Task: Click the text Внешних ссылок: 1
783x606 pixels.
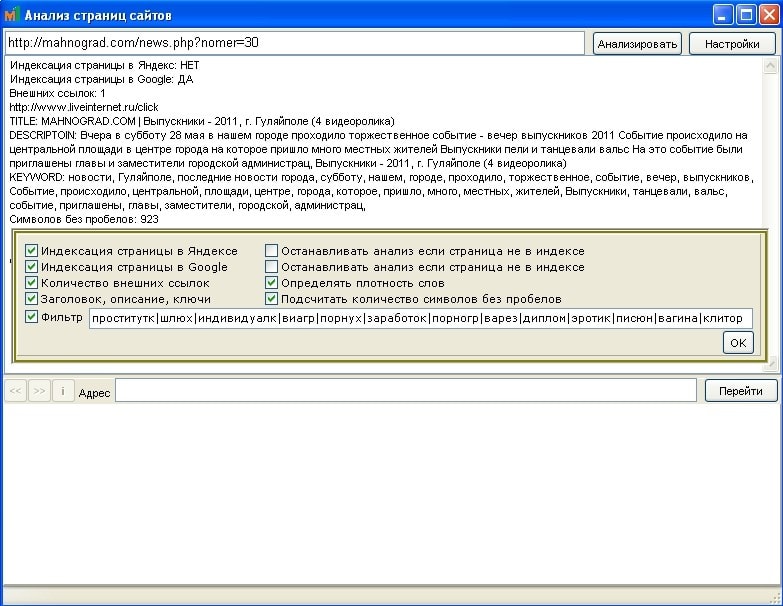Action: (x=57, y=93)
